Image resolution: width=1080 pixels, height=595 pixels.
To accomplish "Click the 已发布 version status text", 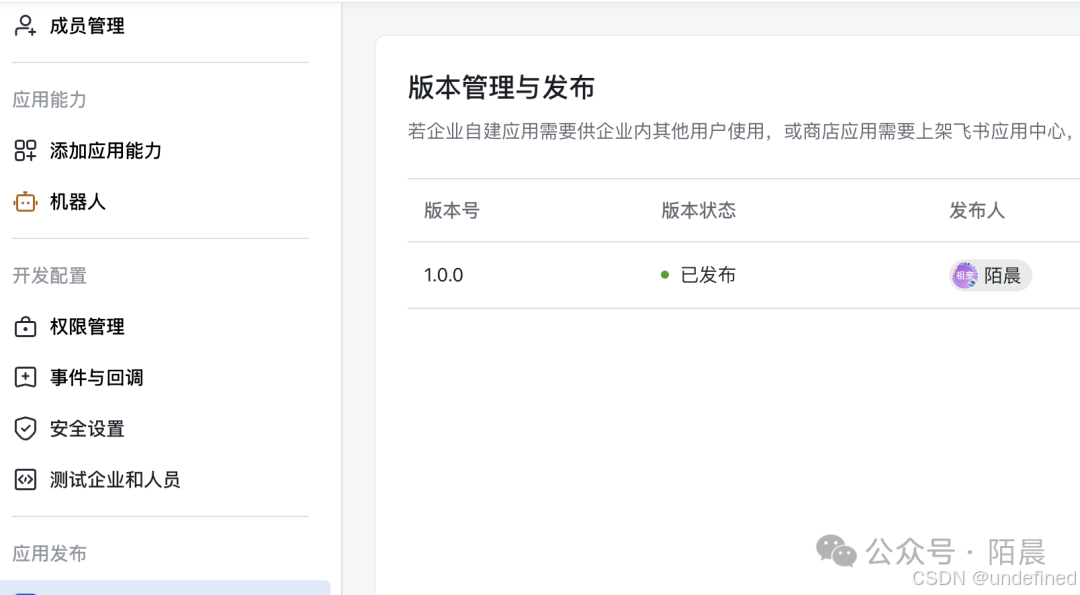I will click(x=710, y=275).
